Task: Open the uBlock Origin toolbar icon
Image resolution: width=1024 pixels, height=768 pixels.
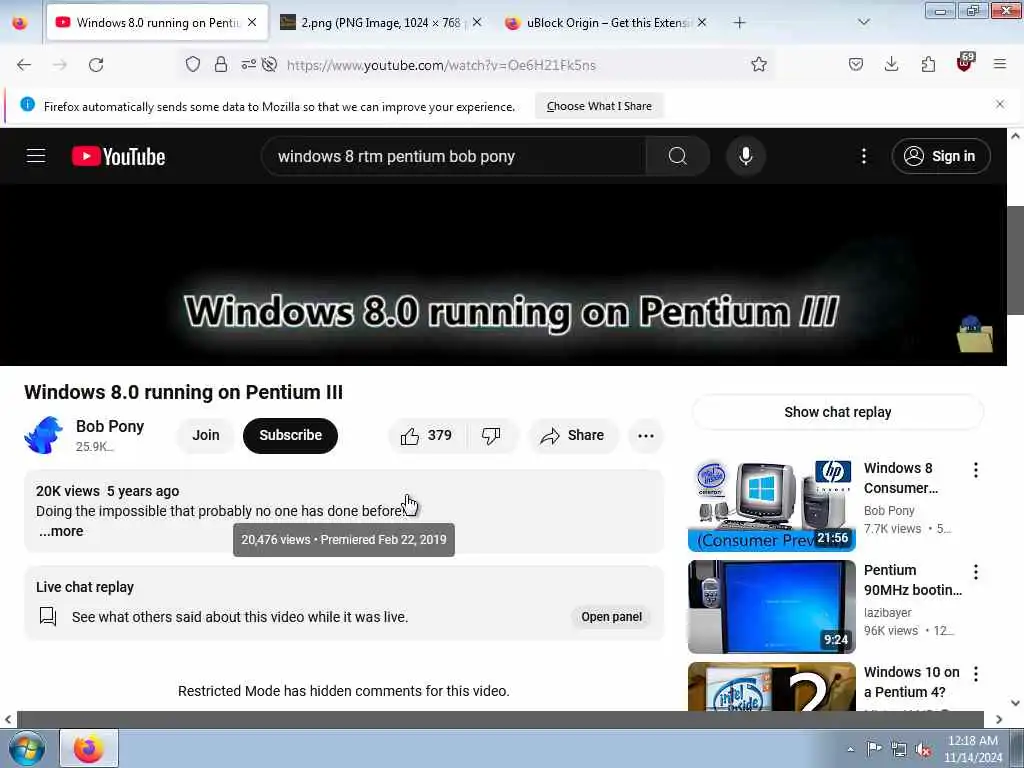Action: (x=965, y=63)
